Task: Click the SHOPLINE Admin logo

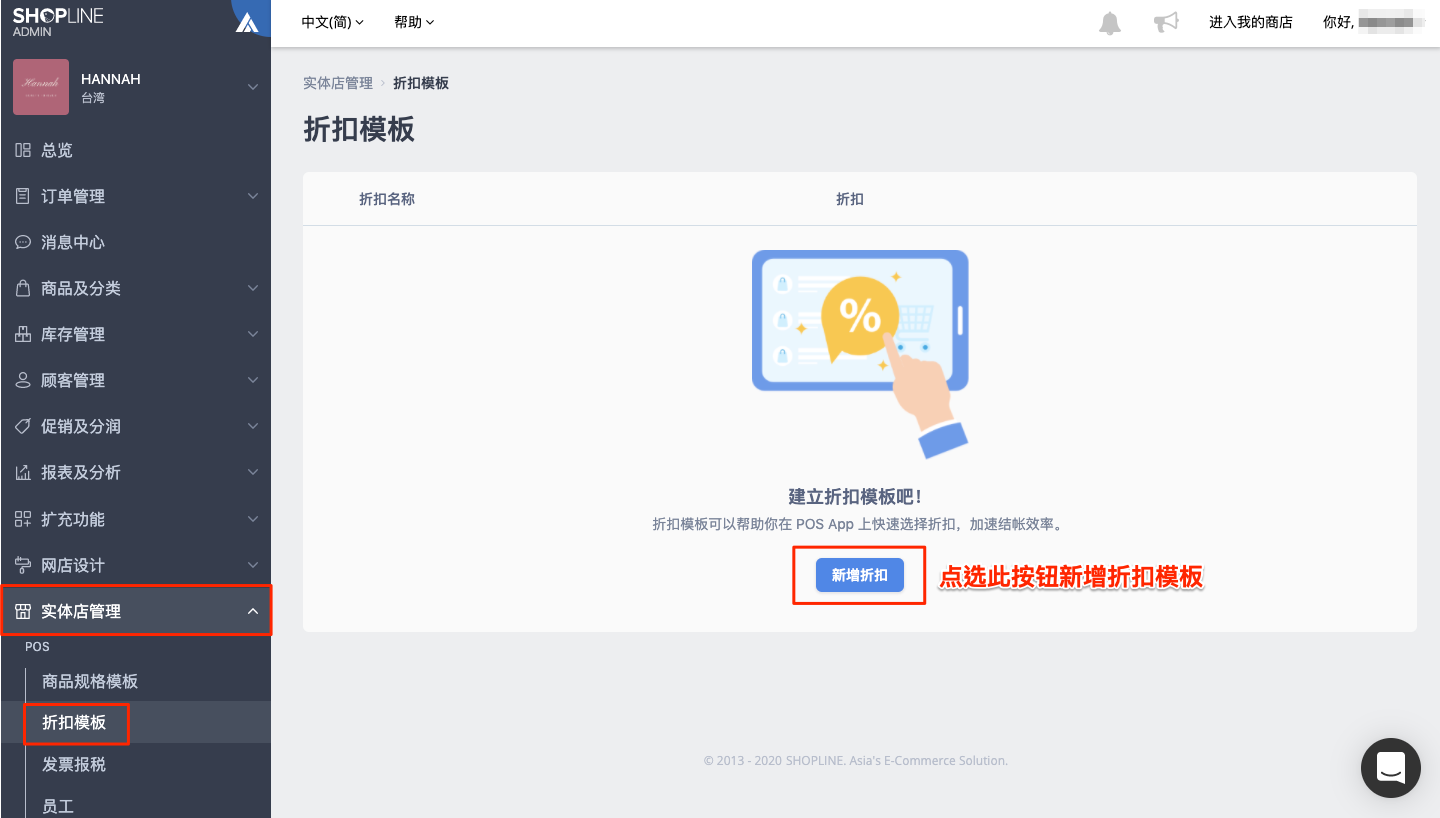Action: 58,22
